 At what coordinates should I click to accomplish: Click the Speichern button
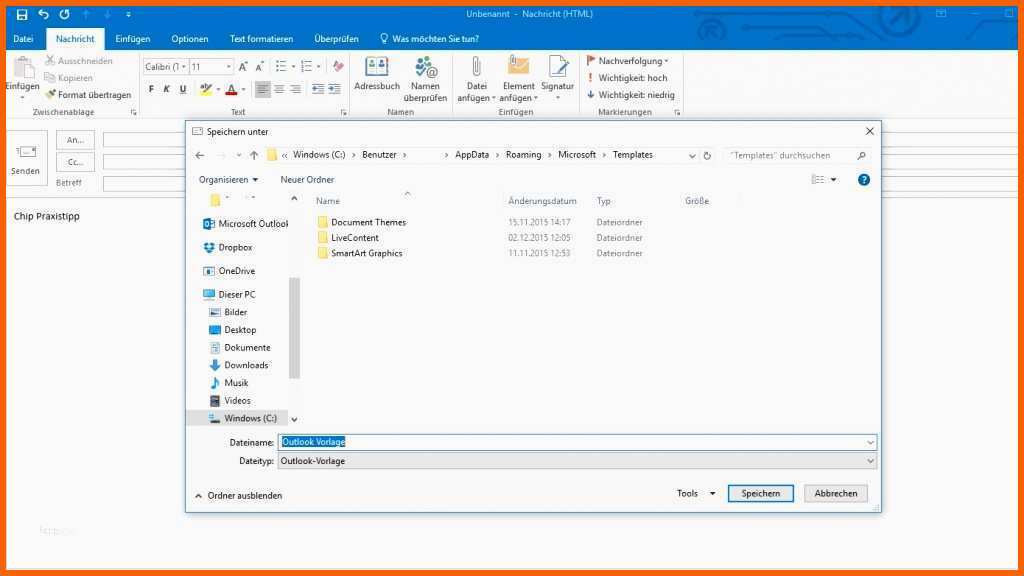[x=761, y=494]
